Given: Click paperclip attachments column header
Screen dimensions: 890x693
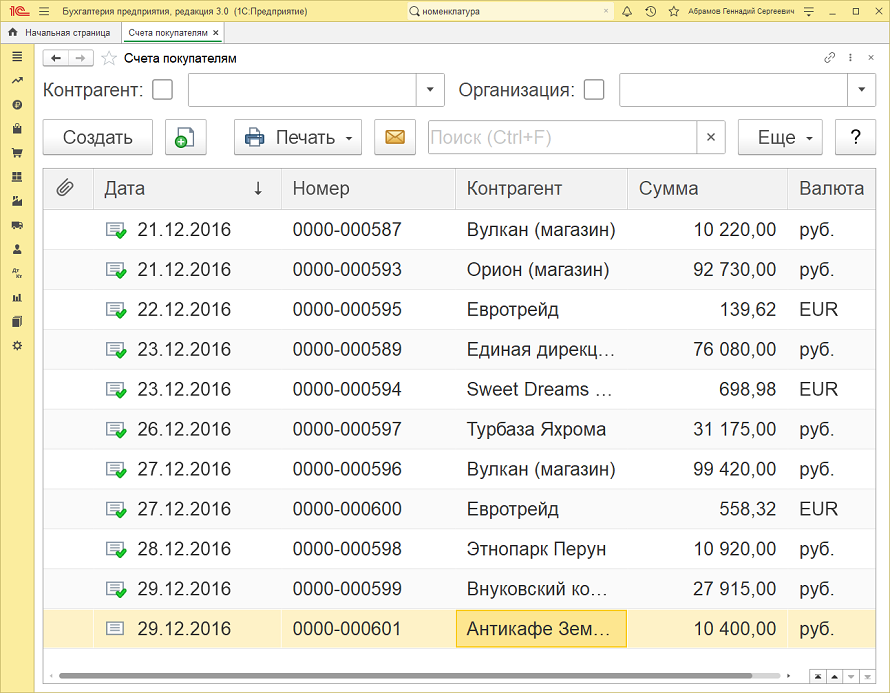Looking at the screenshot, I should (65, 188).
